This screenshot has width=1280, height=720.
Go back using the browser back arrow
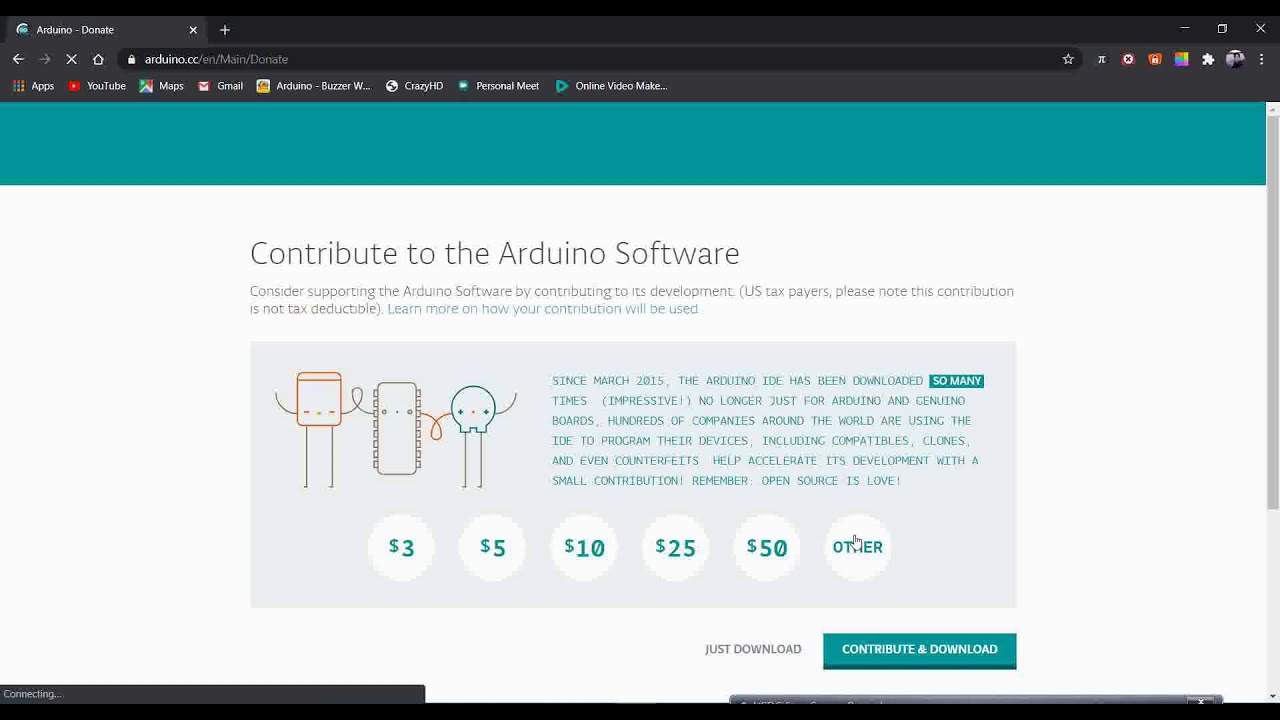point(18,59)
